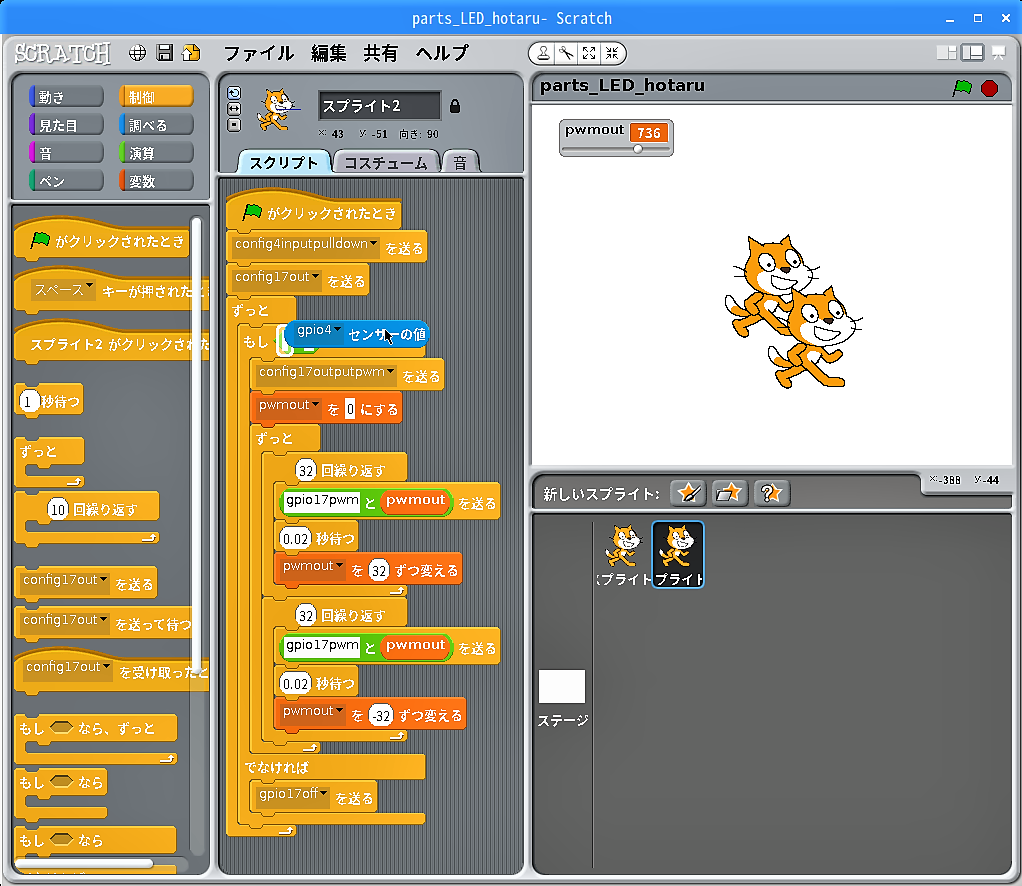Click the 0.02 wait value in first loop
This screenshot has height=886, width=1022.
(295, 539)
